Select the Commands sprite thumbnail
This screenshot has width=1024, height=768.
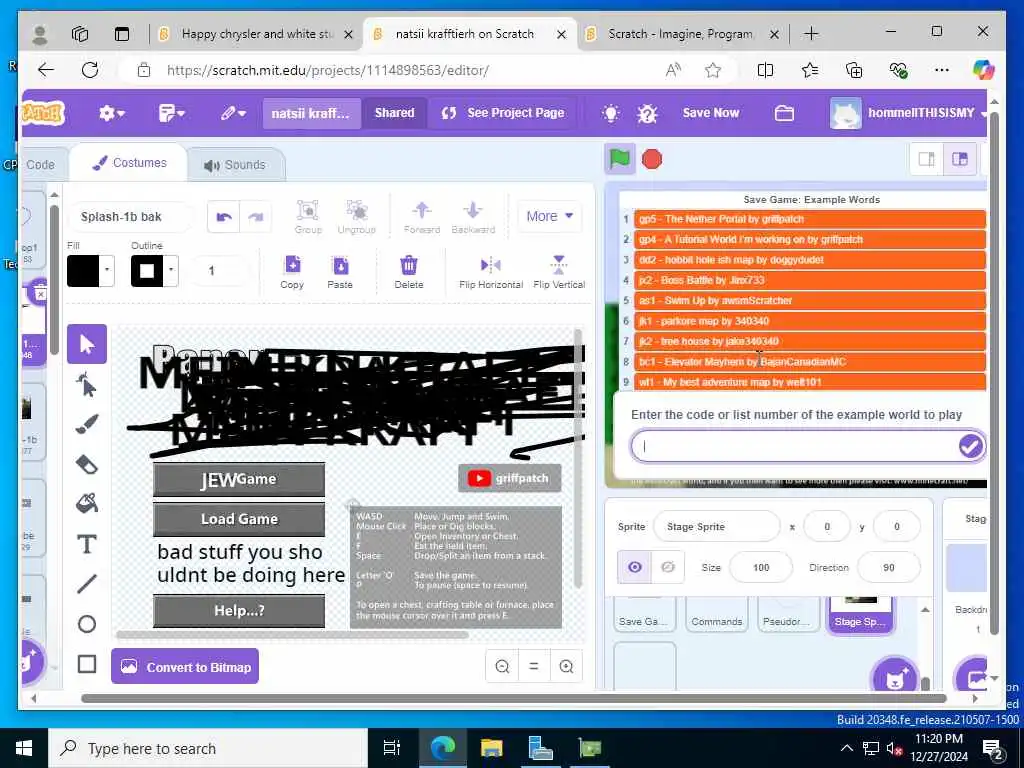click(x=717, y=613)
